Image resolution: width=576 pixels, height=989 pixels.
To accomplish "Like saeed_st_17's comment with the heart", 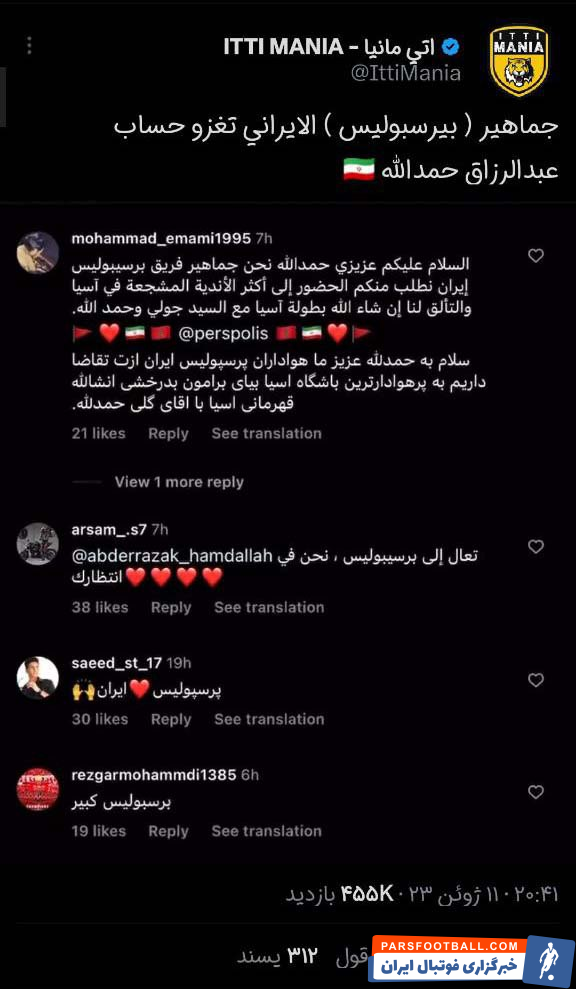I will [536, 680].
